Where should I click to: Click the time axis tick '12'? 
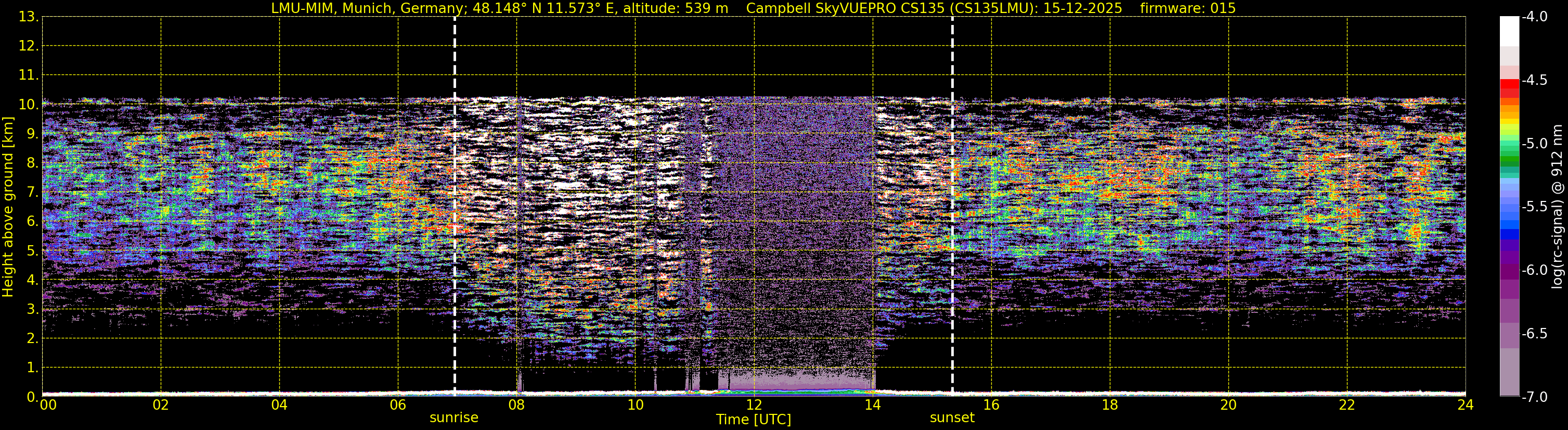coord(754,405)
